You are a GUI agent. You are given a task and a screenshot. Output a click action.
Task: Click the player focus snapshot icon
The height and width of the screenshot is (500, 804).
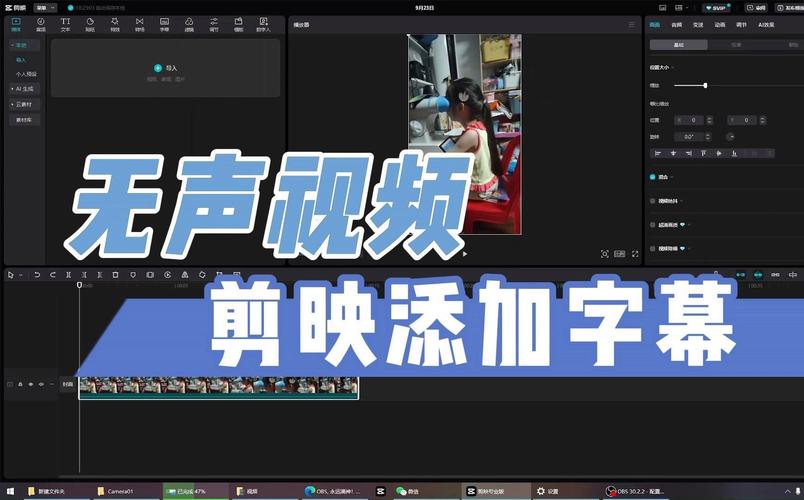point(605,254)
